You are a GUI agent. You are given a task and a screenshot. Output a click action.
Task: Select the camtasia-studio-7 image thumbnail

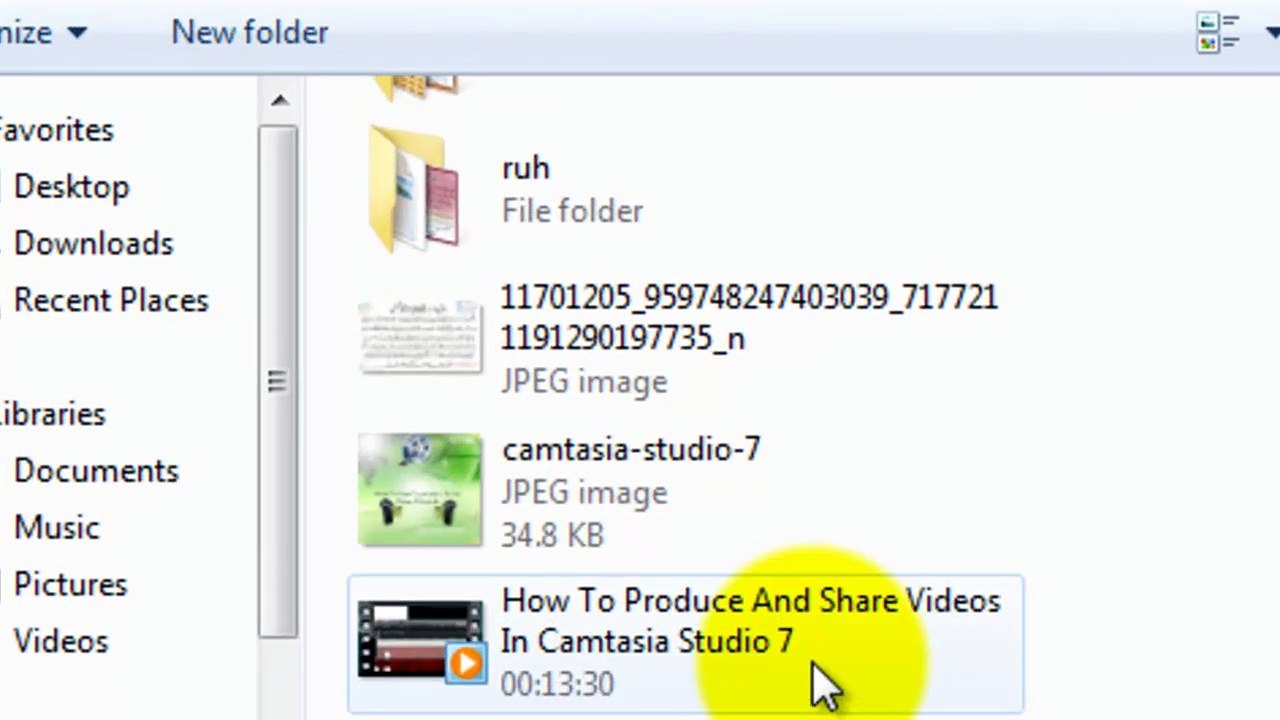point(420,490)
